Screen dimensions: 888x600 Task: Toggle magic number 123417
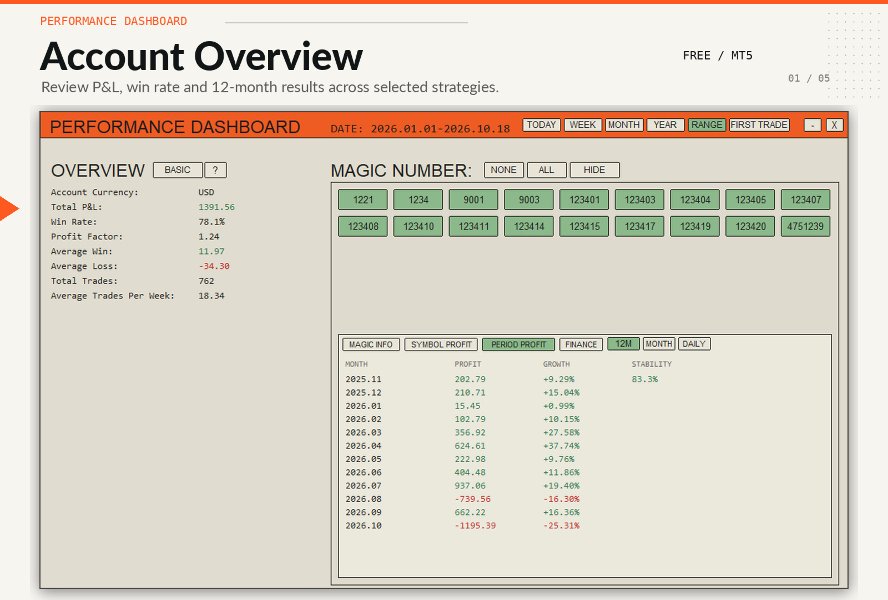[639, 226]
